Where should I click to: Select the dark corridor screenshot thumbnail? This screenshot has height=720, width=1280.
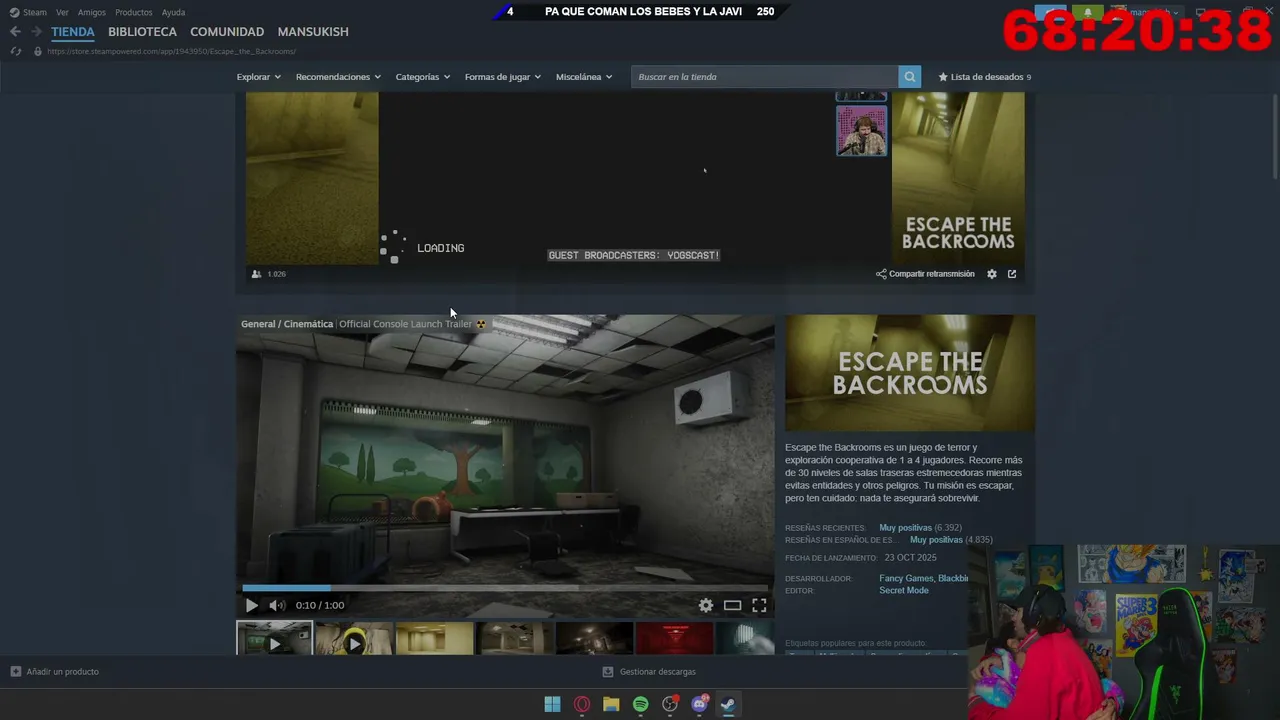pos(594,638)
